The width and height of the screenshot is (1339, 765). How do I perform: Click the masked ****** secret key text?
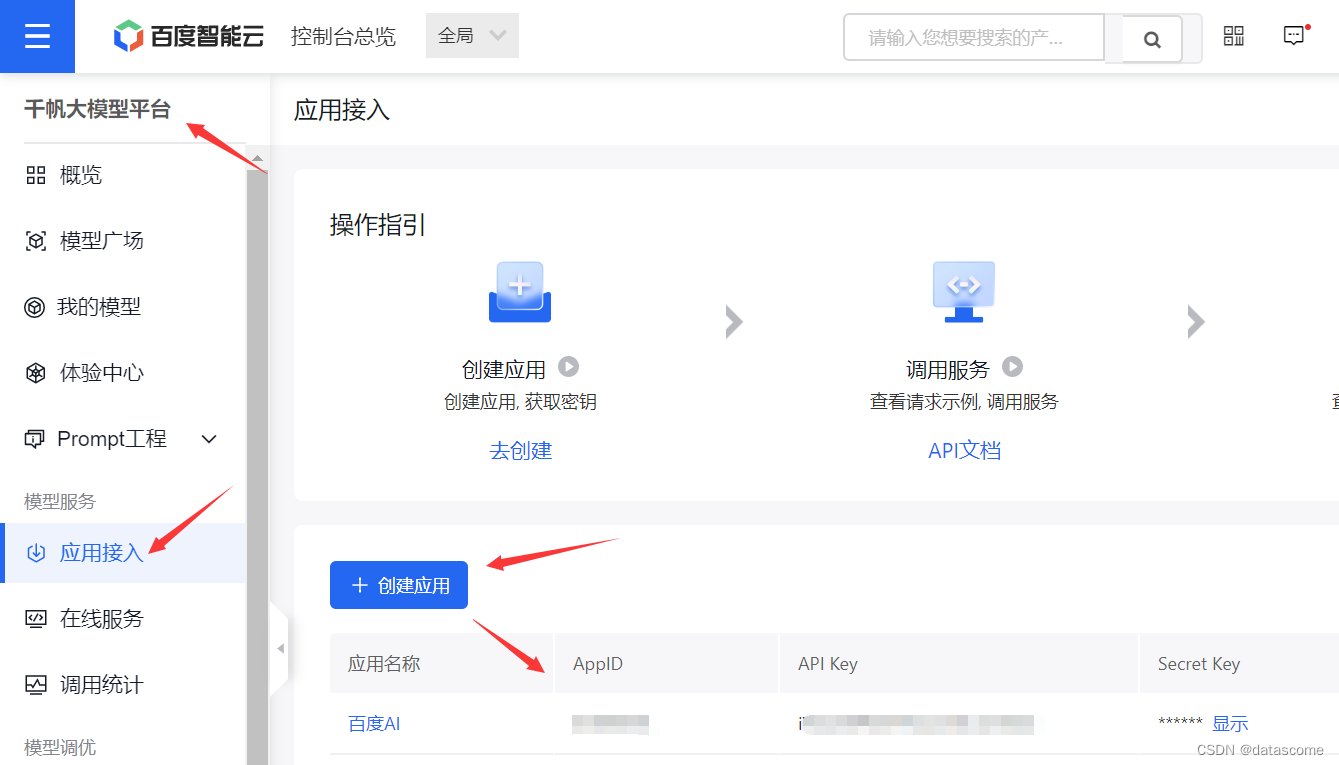click(x=1180, y=724)
